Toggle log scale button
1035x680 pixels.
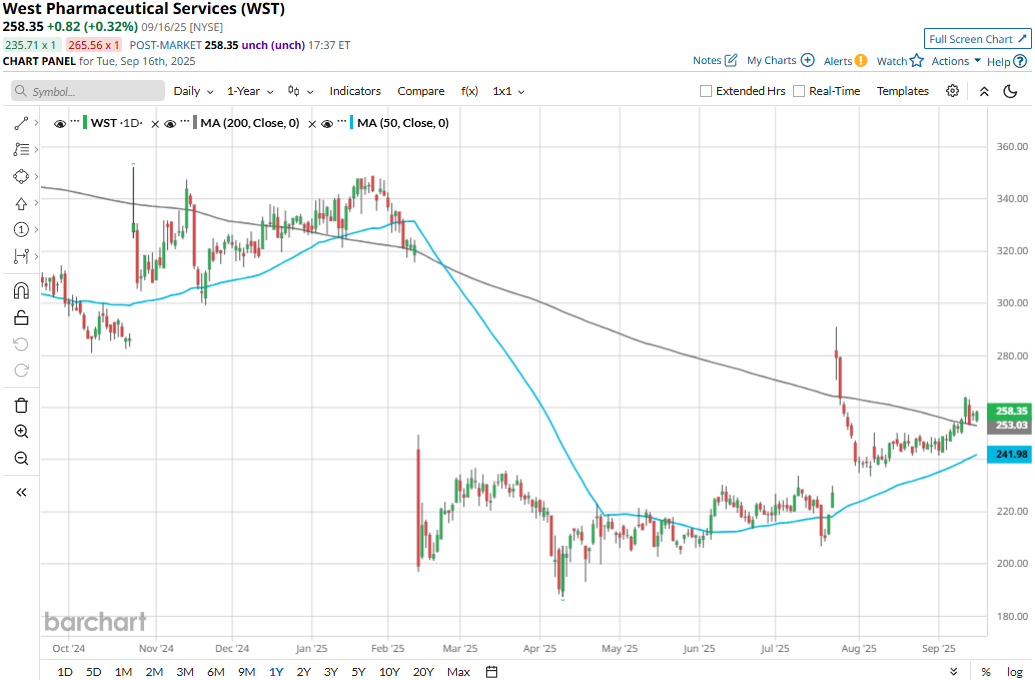(x=1015, y=671)
